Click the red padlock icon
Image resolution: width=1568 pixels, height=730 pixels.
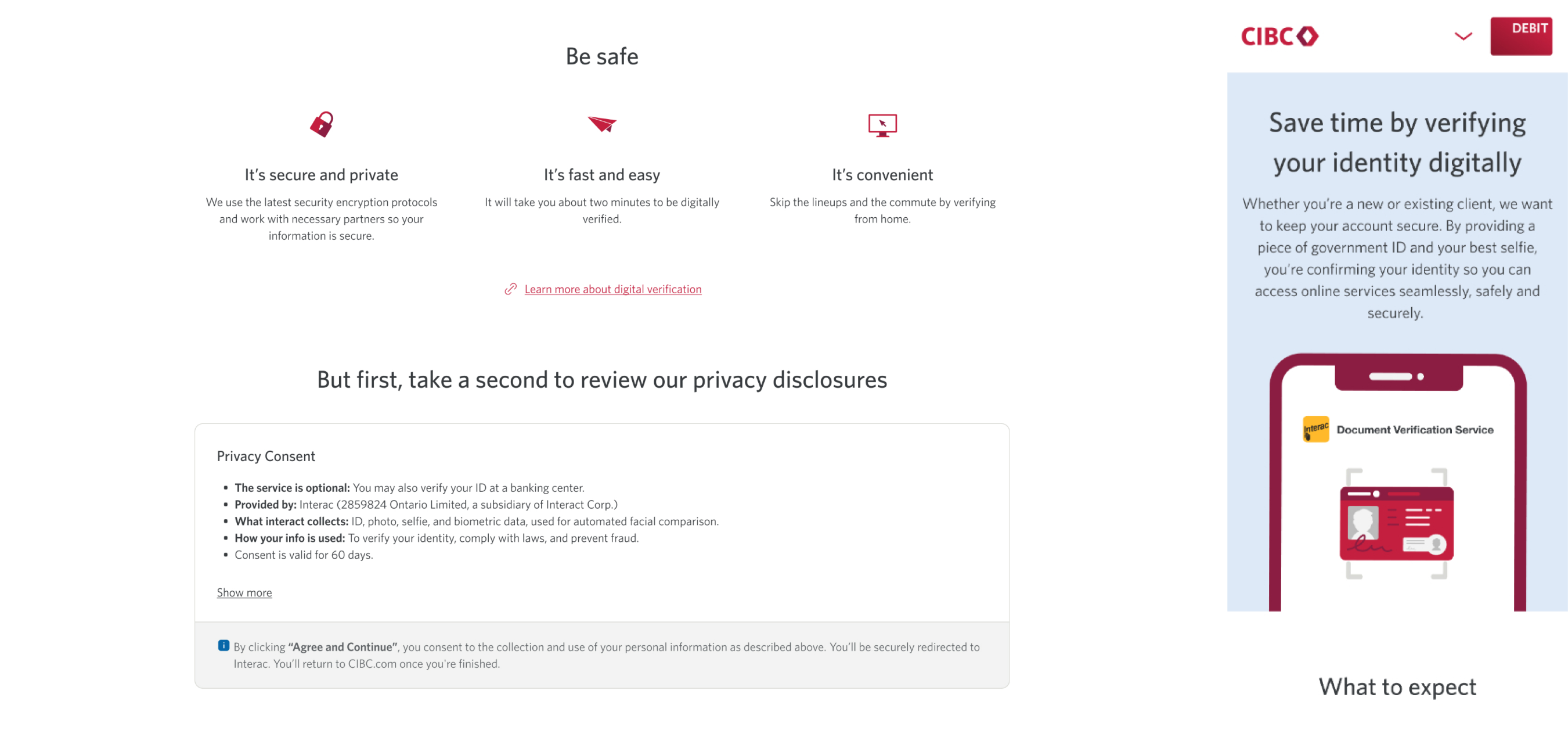tap(322, 124)
